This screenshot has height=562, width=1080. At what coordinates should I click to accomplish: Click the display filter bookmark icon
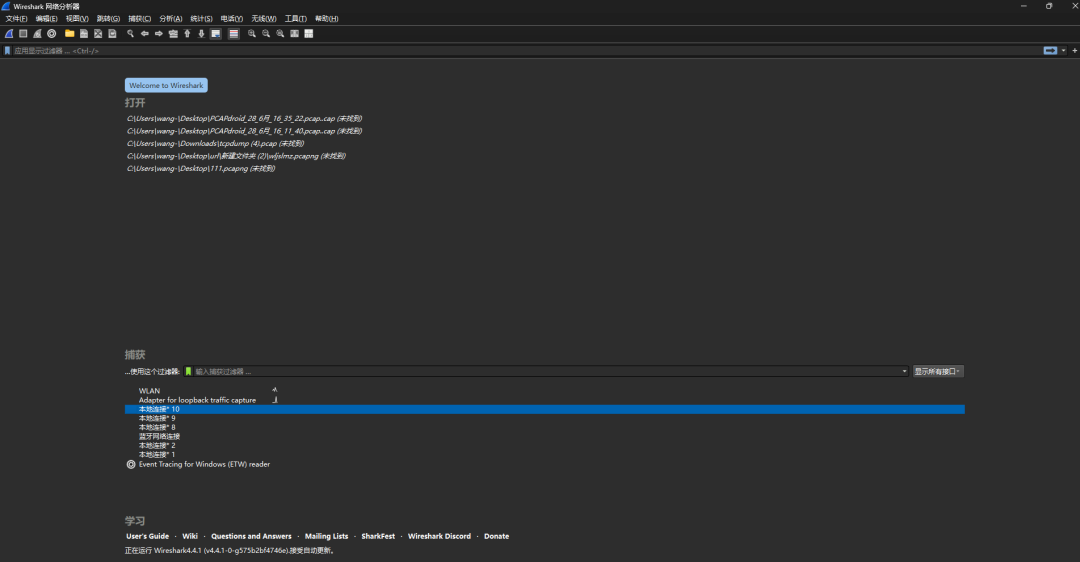(8, 50)
